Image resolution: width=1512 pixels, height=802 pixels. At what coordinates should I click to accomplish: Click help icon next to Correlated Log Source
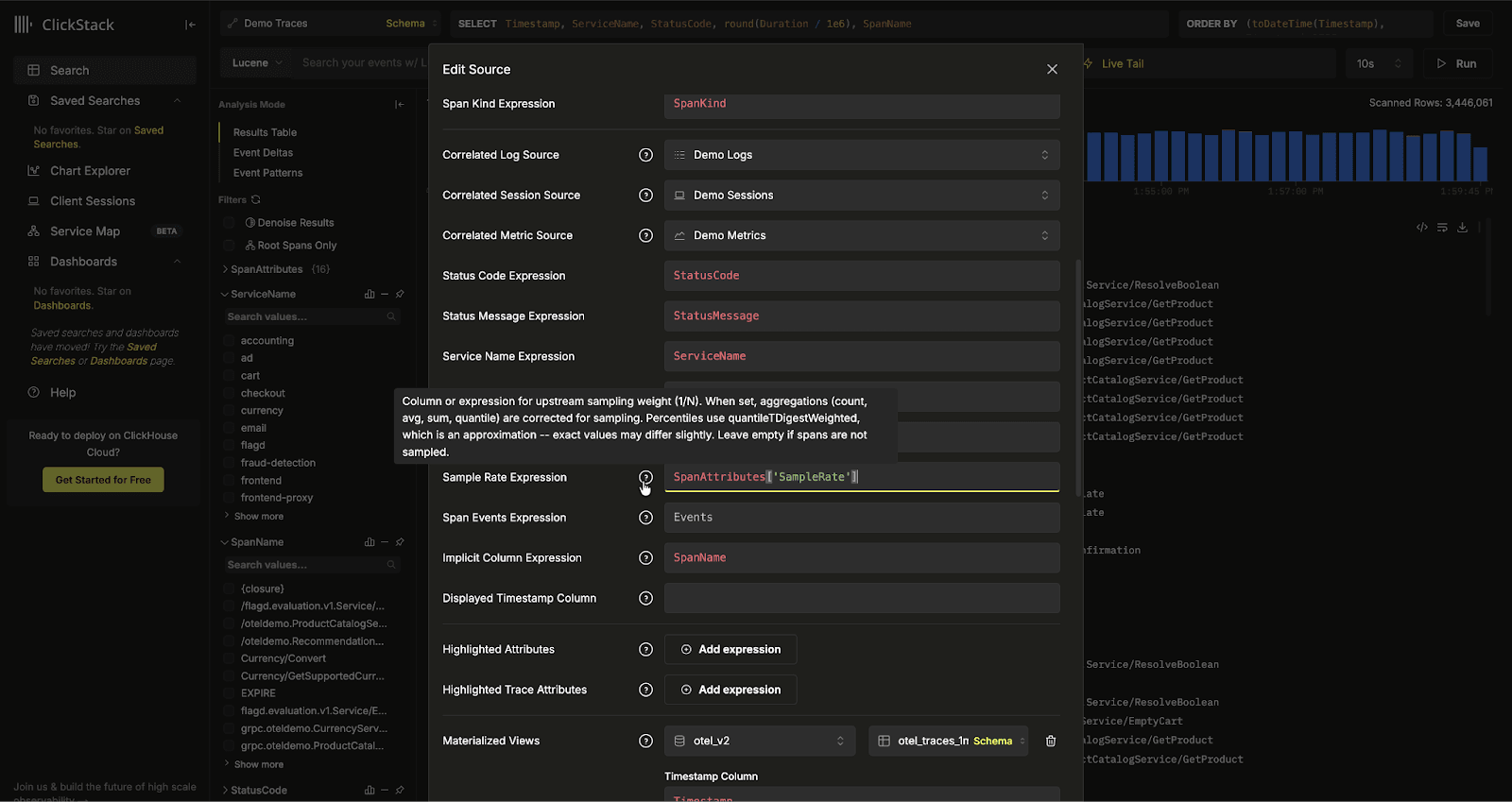pyautogui.click(x=645, y=155)
